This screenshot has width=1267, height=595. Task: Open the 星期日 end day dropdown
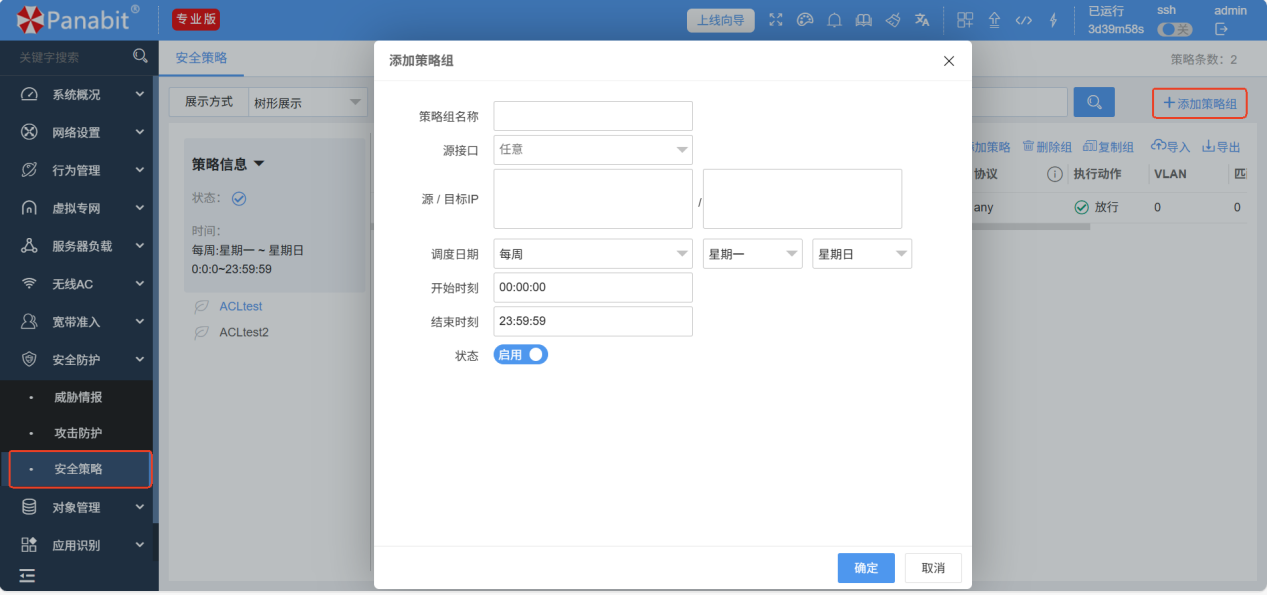[x=861, y=254]
